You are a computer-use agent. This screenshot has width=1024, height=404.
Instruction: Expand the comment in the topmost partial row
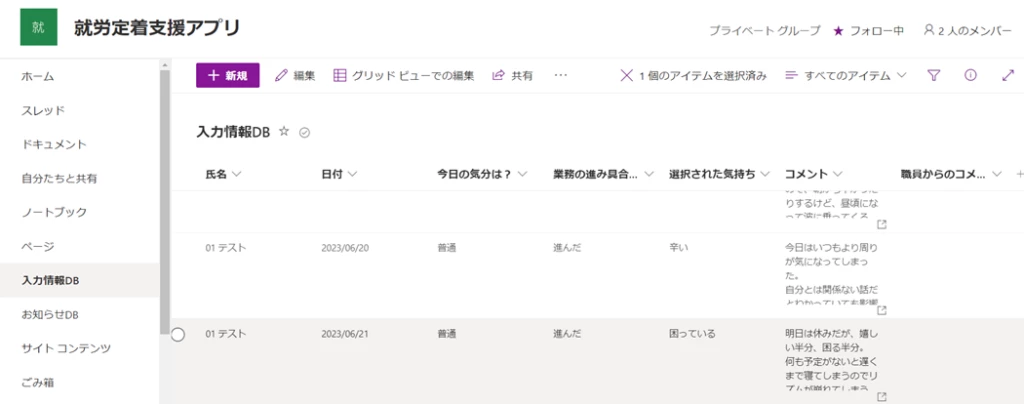pos(882,225)
